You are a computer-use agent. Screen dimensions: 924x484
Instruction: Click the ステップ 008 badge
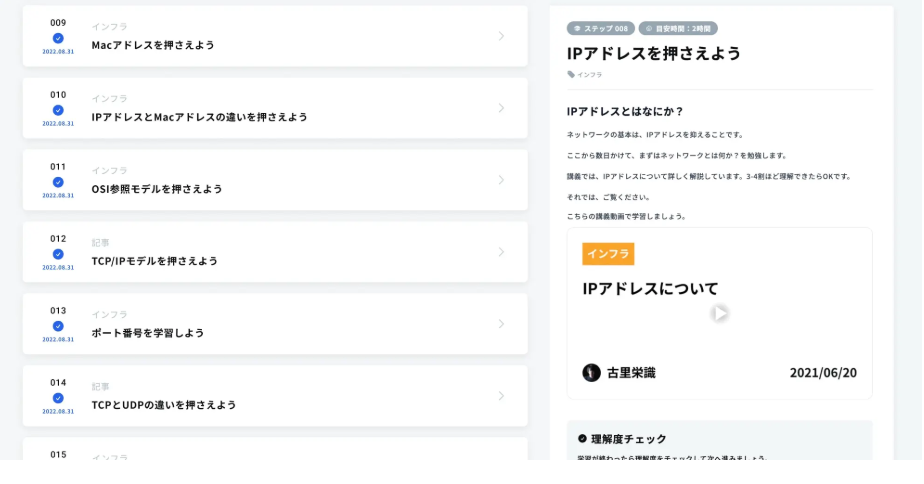[601, 28]
